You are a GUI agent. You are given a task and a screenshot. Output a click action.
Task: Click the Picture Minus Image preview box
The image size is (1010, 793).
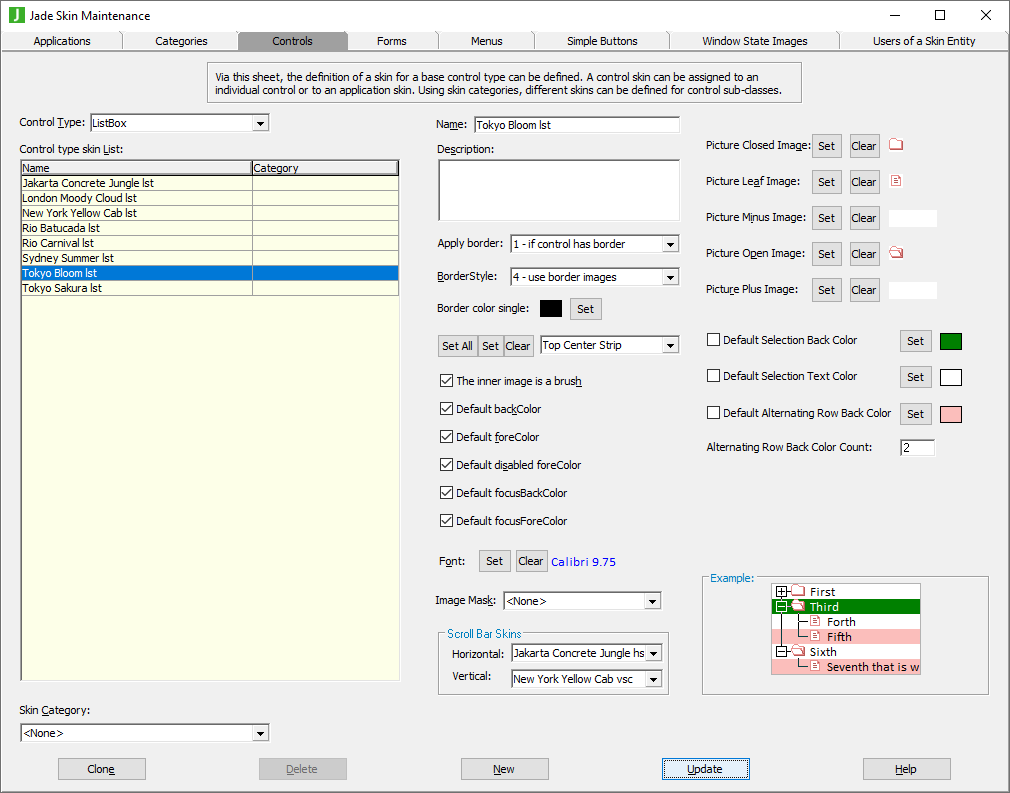(x=912, y=218)
